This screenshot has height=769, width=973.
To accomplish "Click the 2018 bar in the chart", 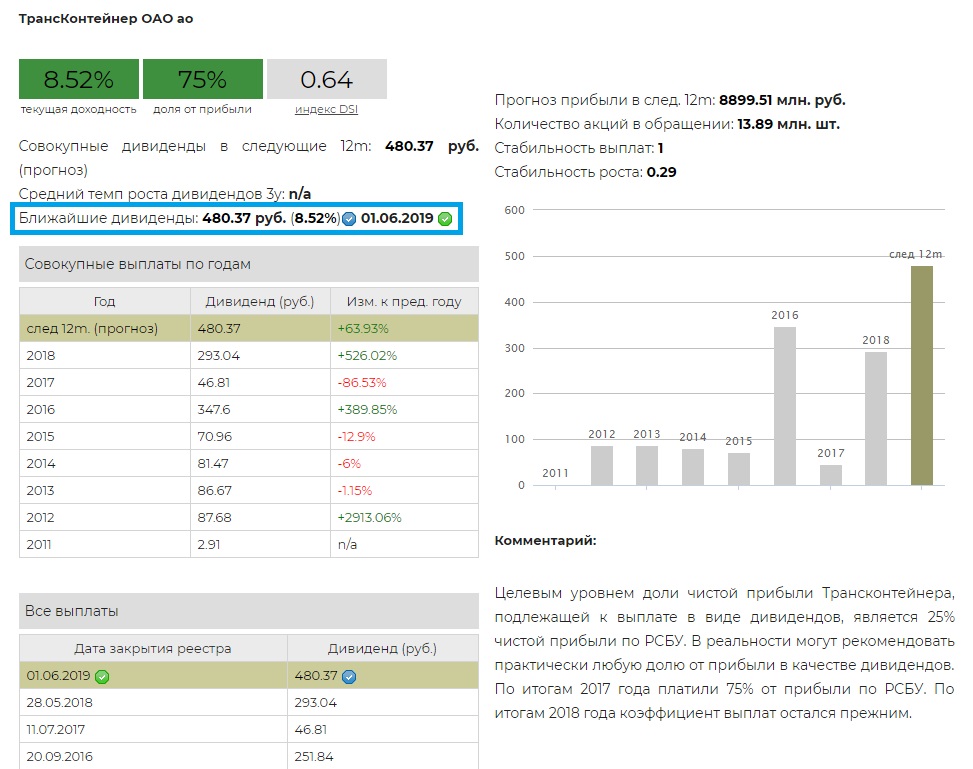I will pos(876,418).
